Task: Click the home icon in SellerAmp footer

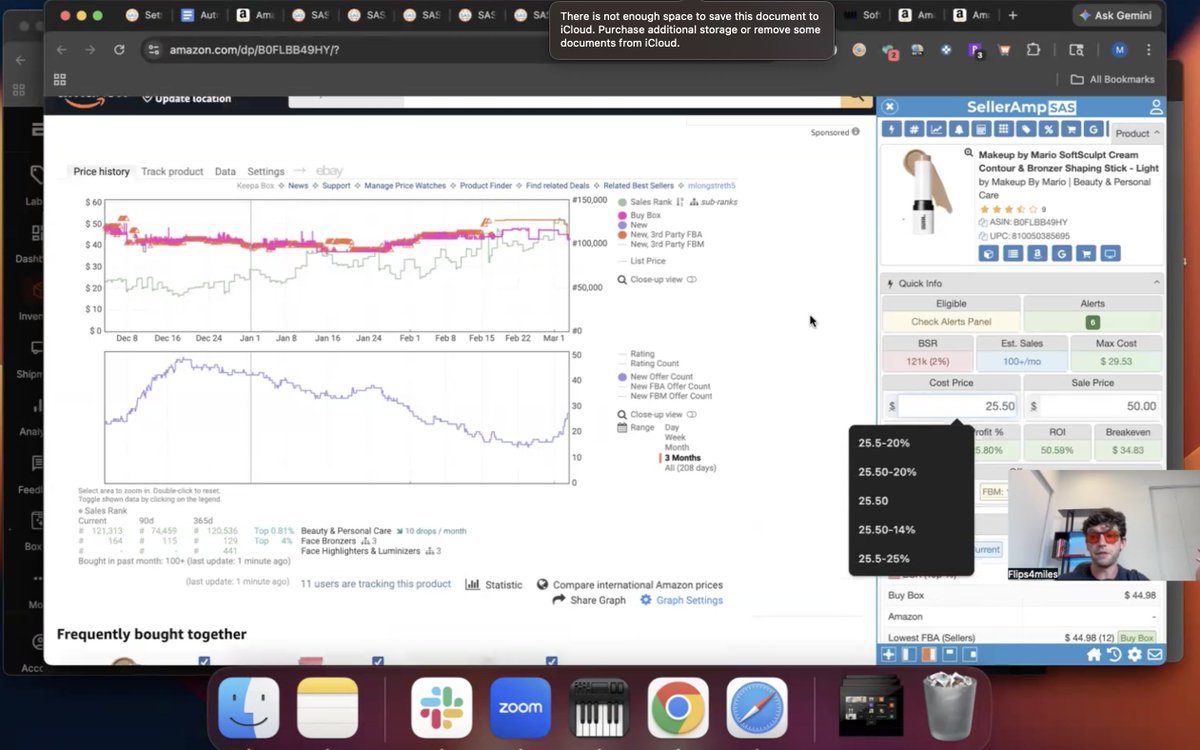Action: click(1094, 654)
